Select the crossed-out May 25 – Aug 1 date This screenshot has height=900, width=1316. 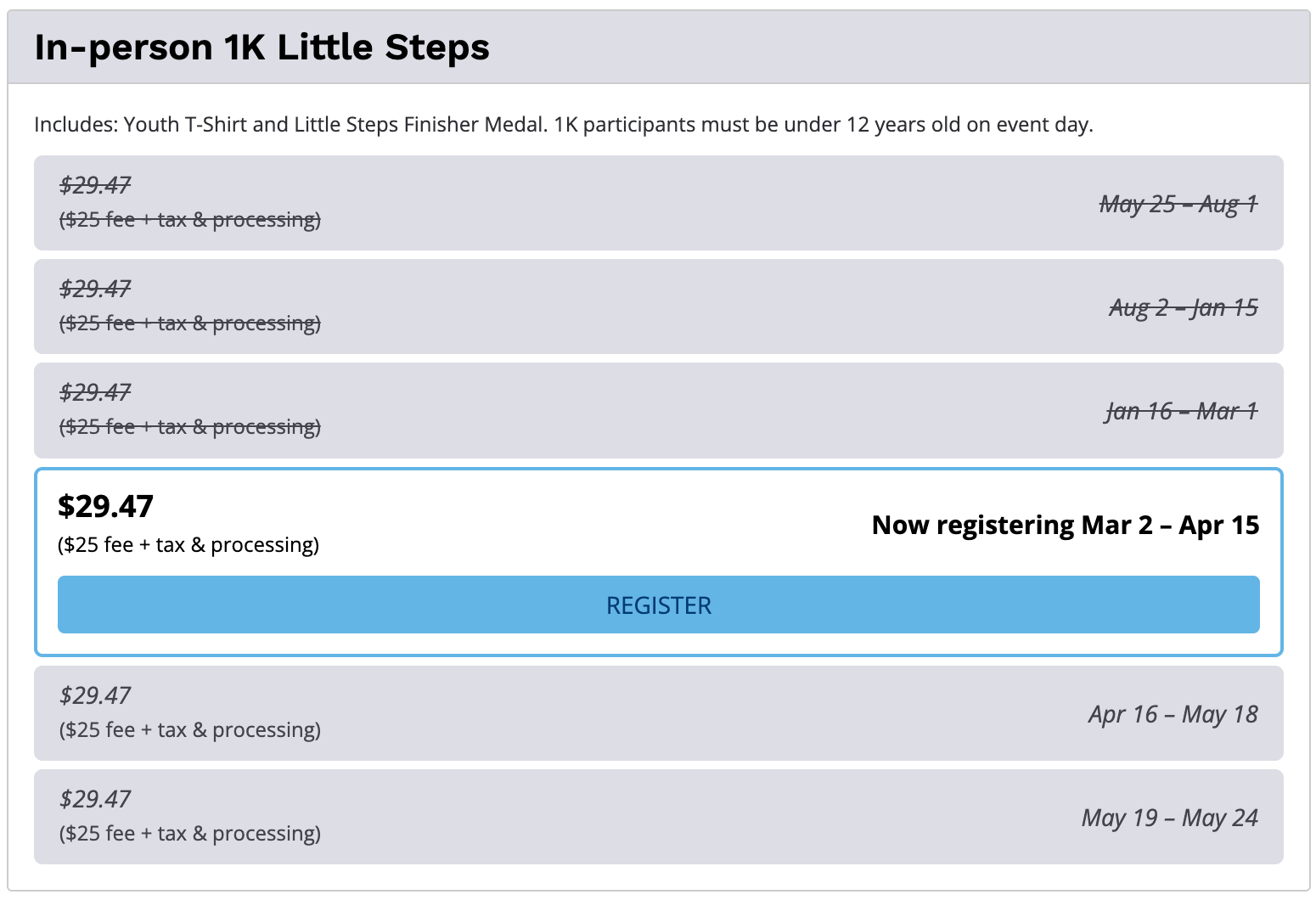[1178, 204]
